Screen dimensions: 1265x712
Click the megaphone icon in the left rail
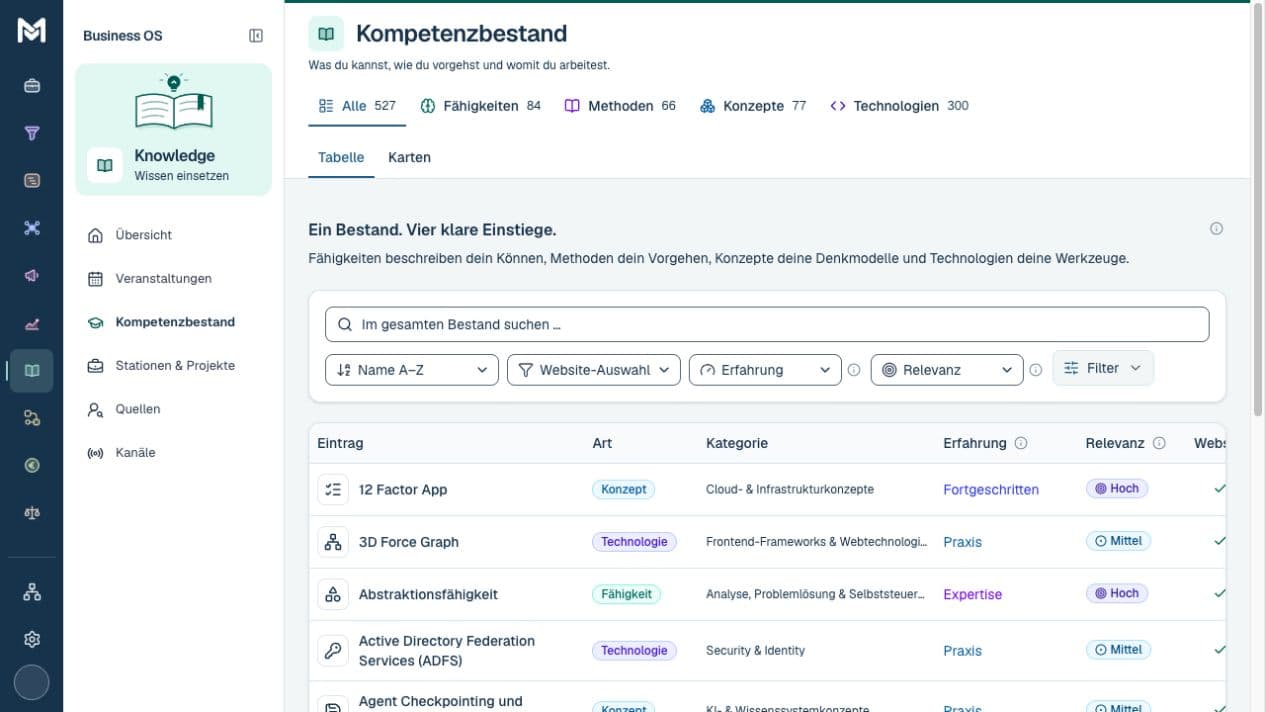(x=32, y=275)
